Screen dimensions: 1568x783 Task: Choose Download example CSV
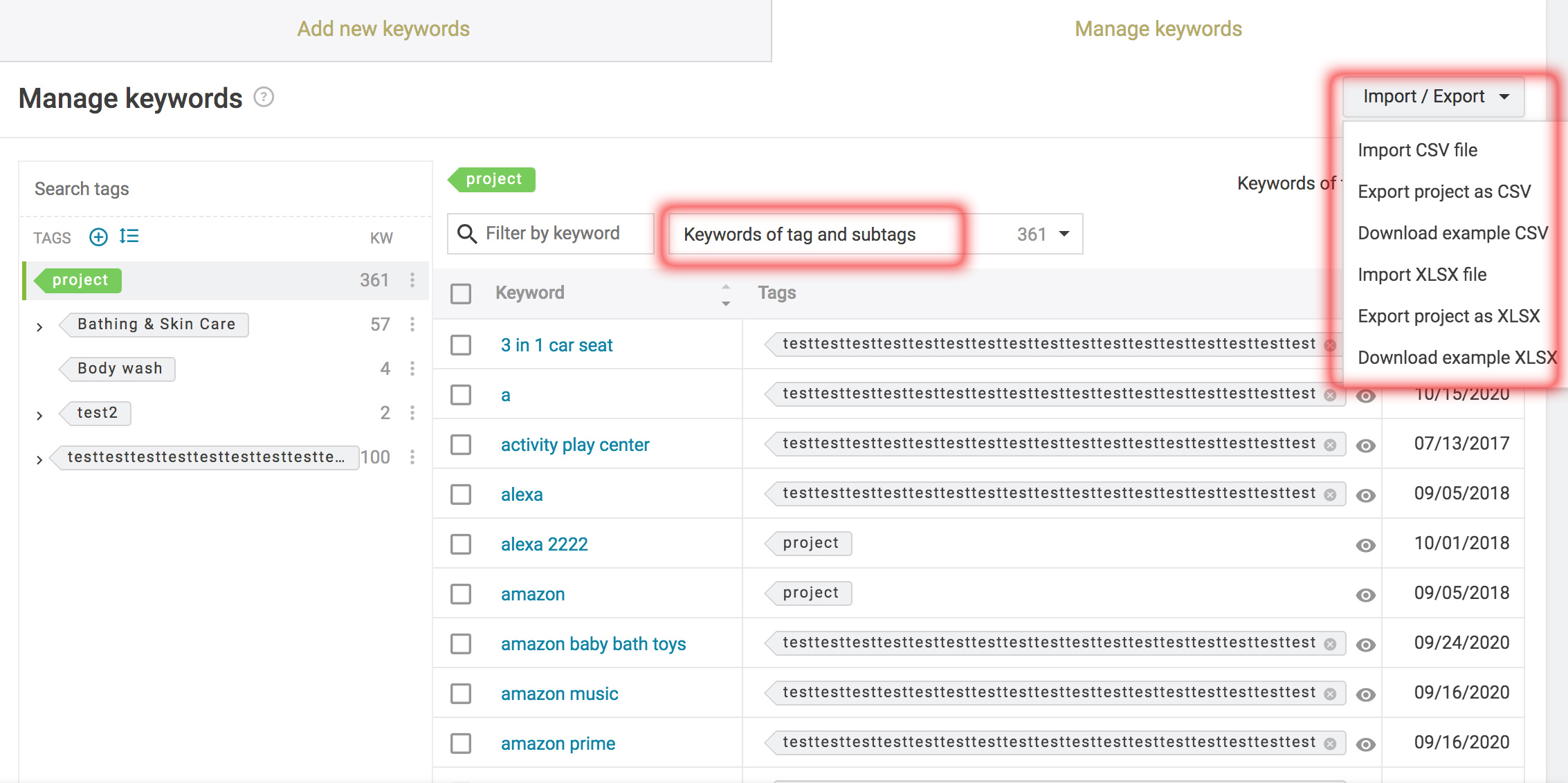(x=1452, y=233)
